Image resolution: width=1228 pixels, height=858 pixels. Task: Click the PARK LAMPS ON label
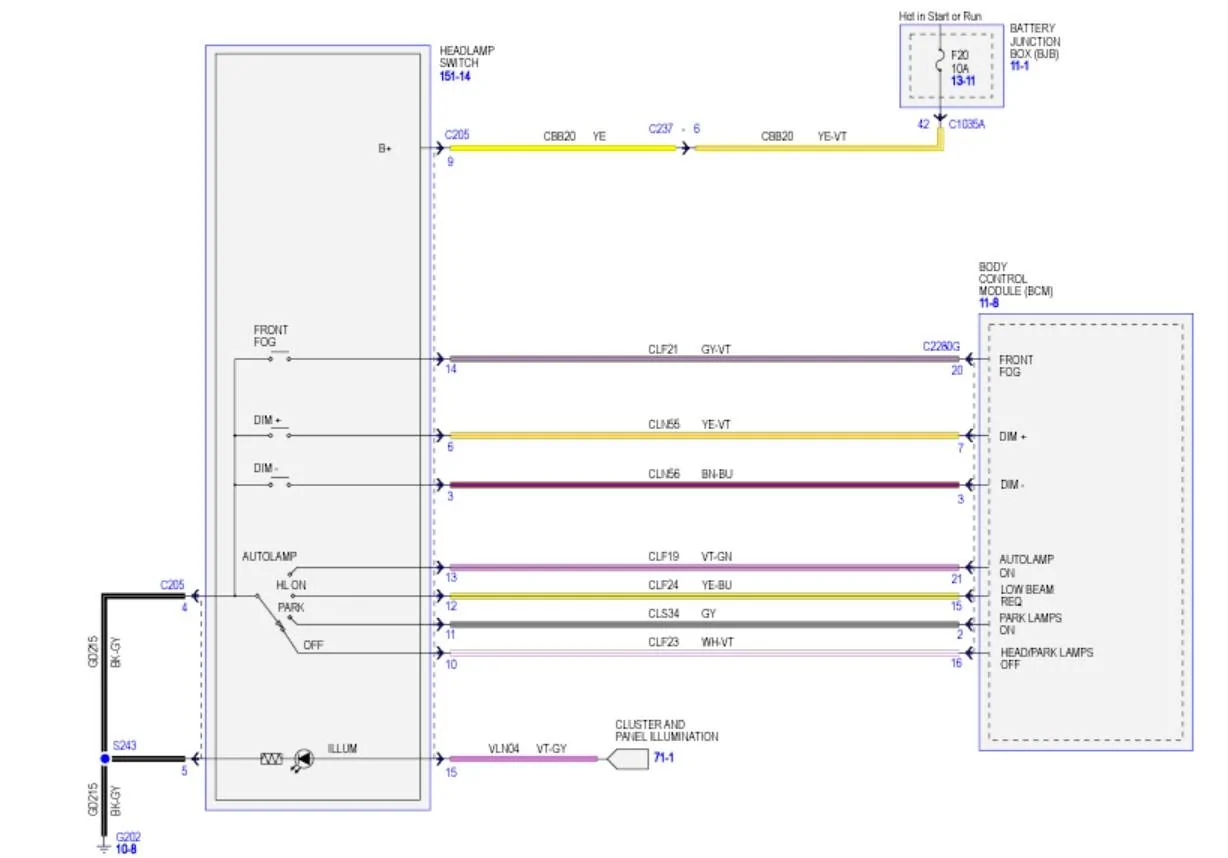pos(1030,624)
